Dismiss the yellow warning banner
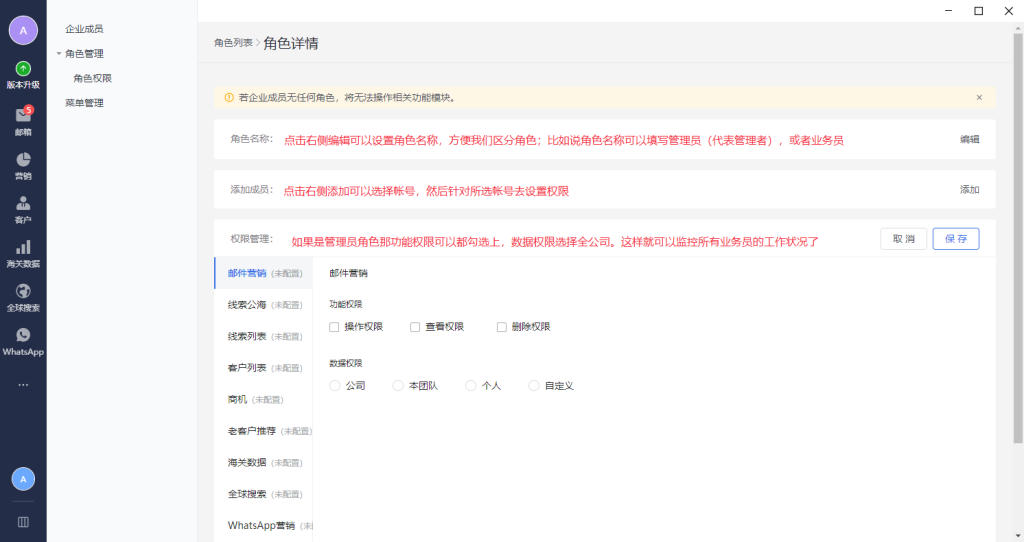1024x542 pixels. (979, 97)
